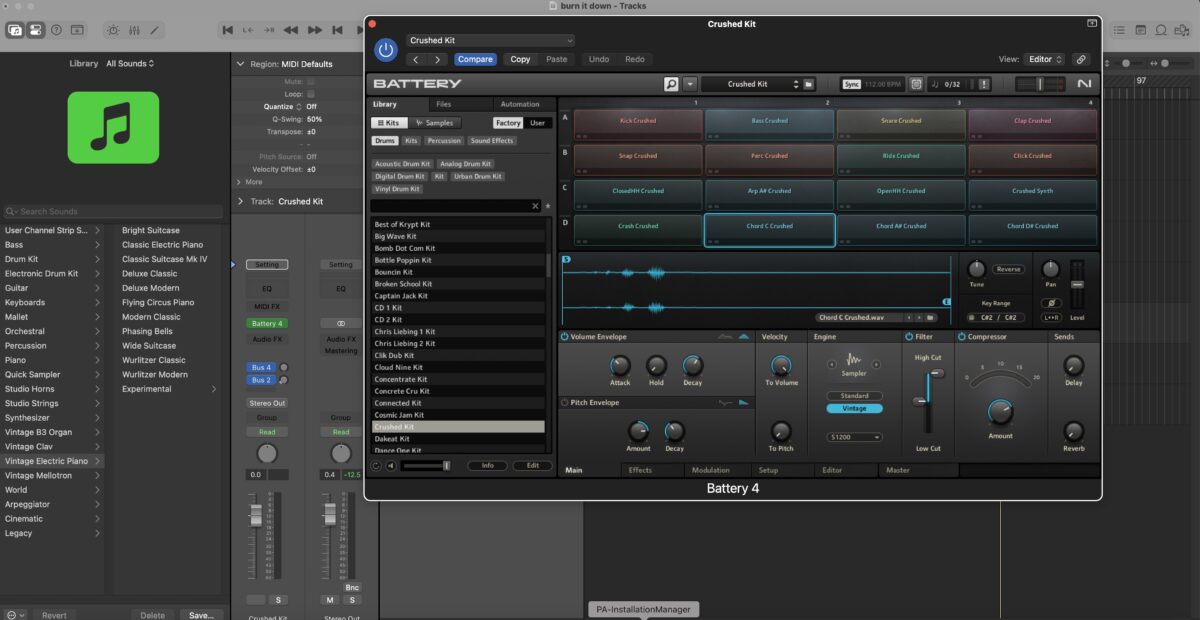This screenshot has width=1200, height=620.
Task: Click the Samples button in Battery library
Action: click(x=434, y=123)
